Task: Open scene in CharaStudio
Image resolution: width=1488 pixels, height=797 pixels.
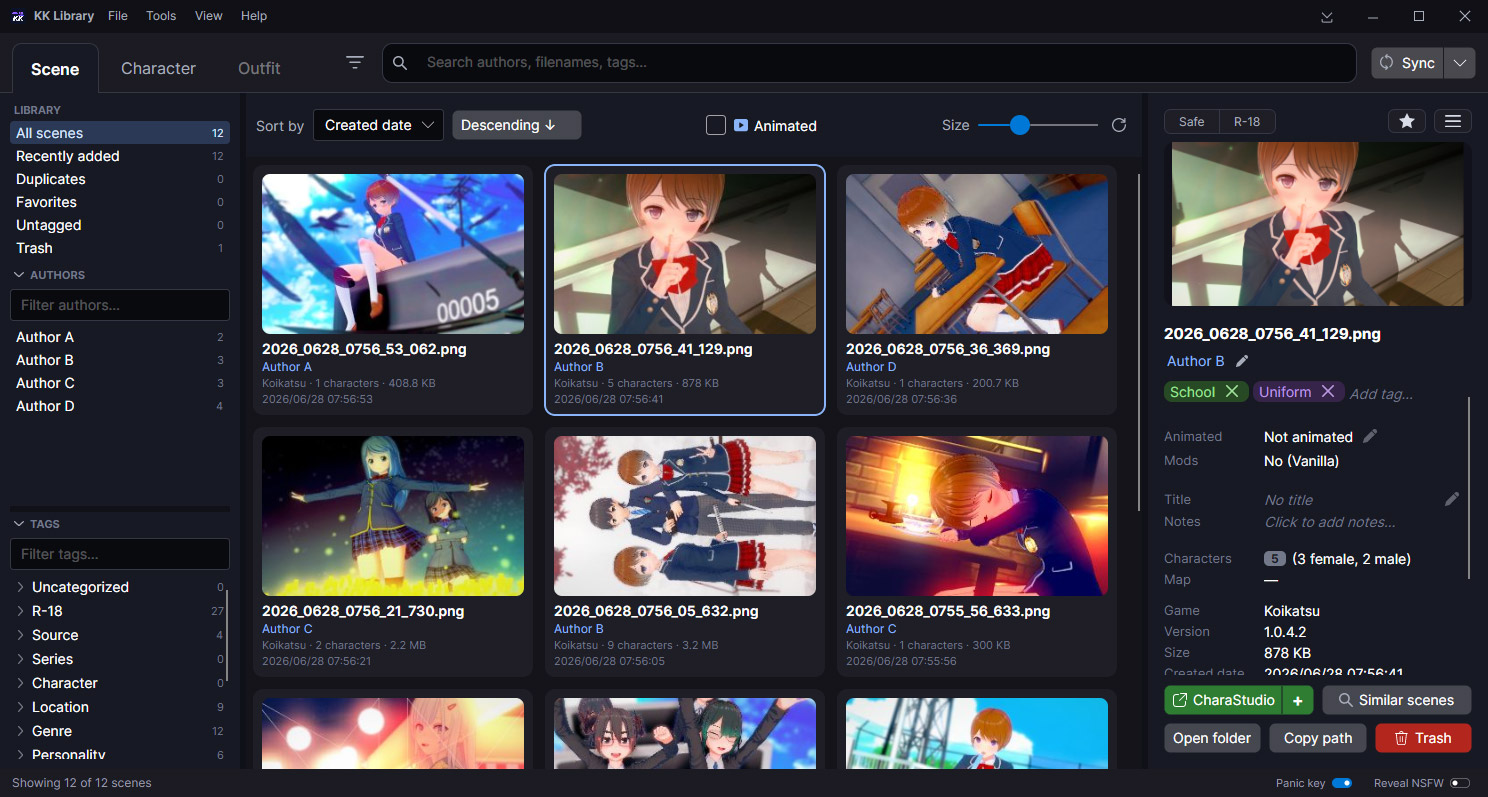Action: pos(1223,701)
